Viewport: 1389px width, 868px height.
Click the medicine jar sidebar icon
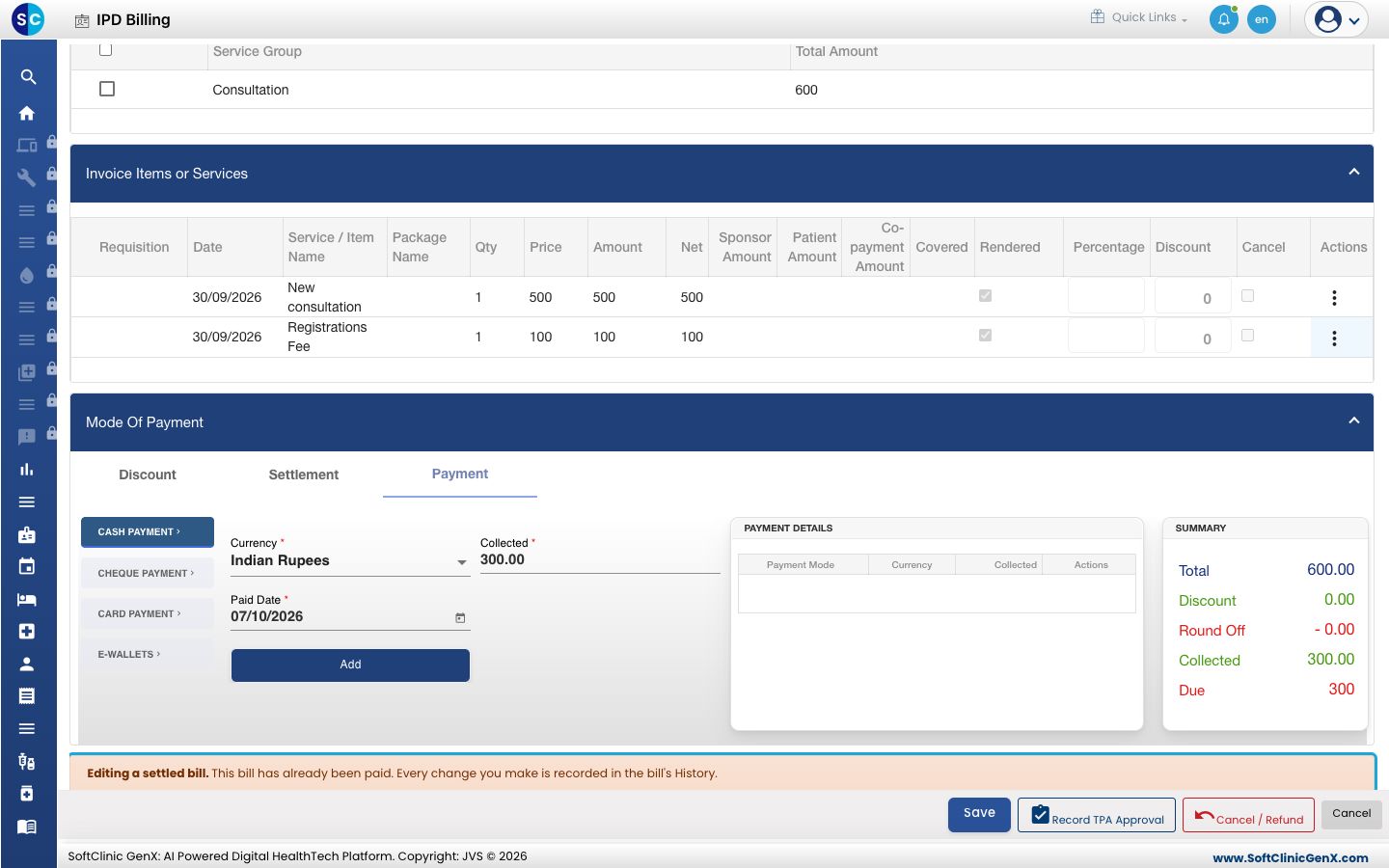pos(27,793)
